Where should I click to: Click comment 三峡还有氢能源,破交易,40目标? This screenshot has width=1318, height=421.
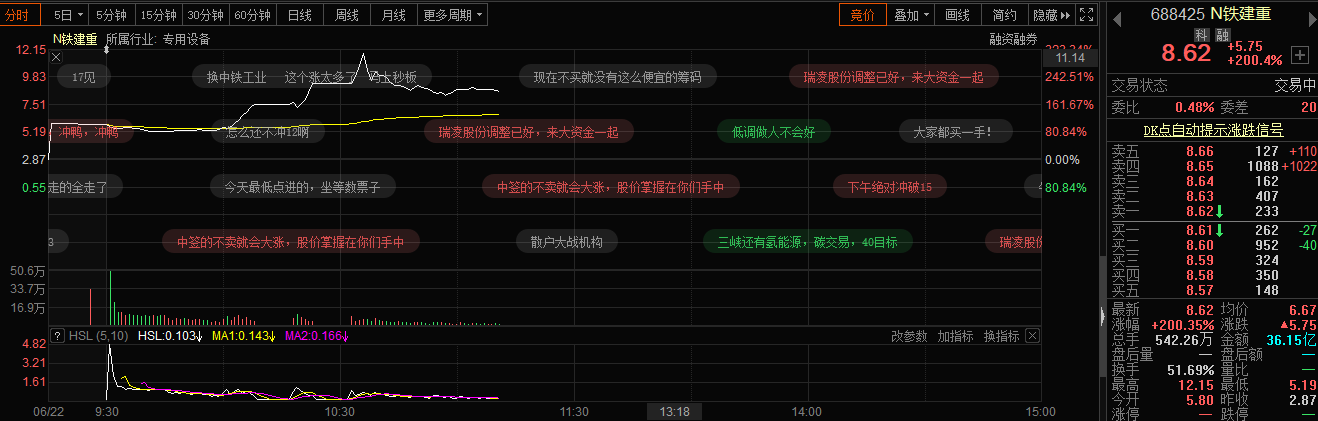click(807, 241)
